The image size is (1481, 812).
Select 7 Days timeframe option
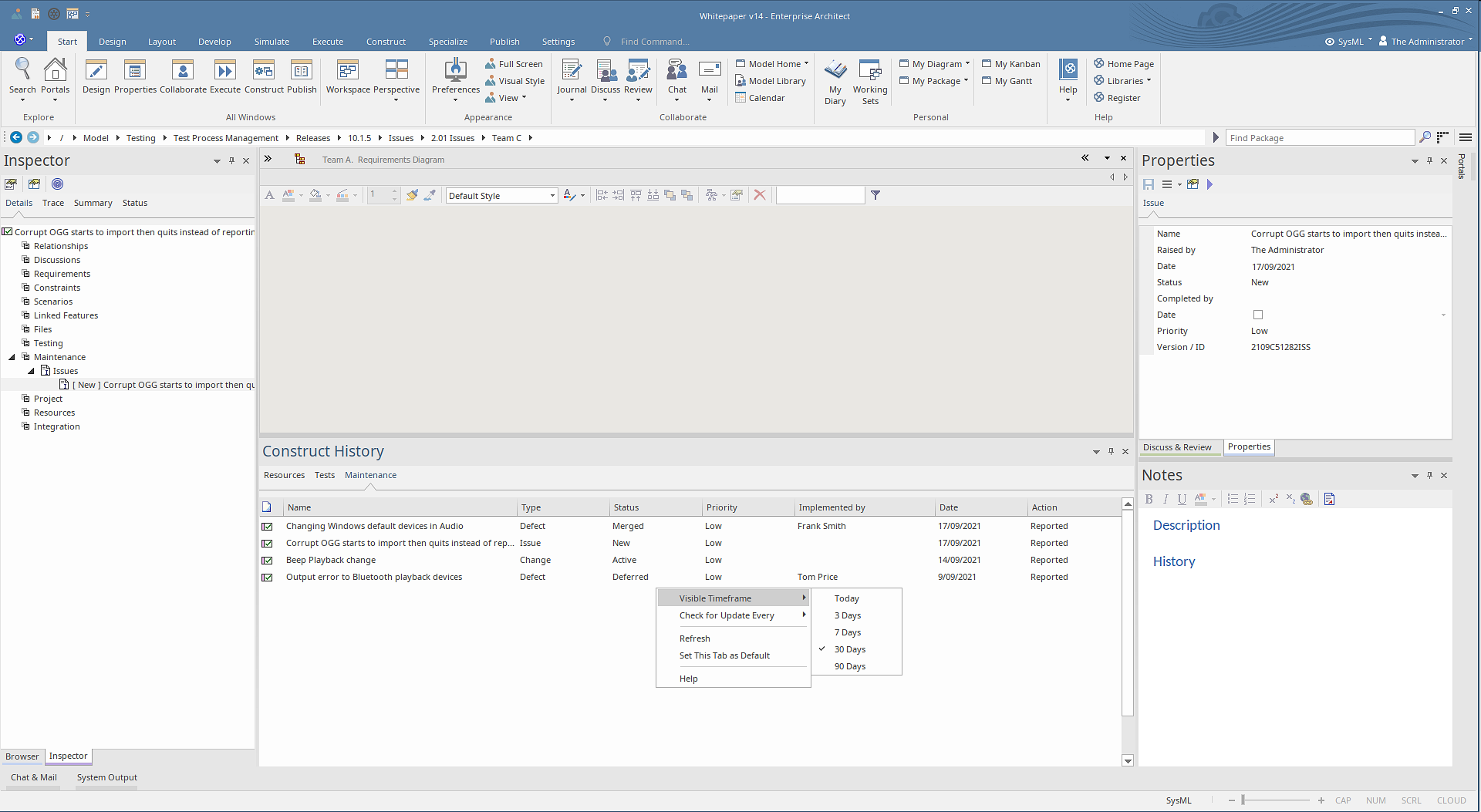click(x=847, y=632)
